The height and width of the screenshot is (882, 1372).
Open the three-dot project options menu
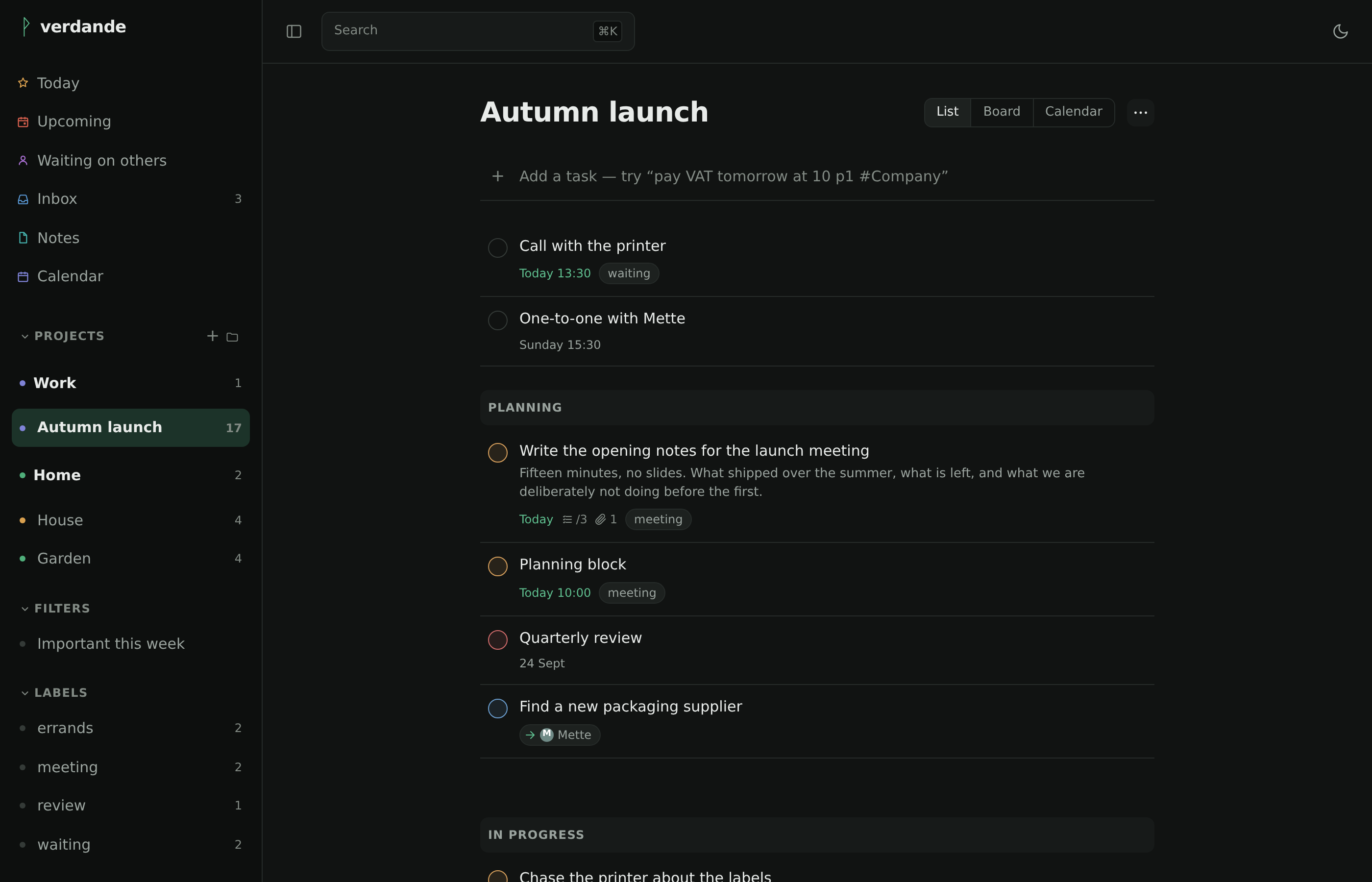click(1140, 112)
